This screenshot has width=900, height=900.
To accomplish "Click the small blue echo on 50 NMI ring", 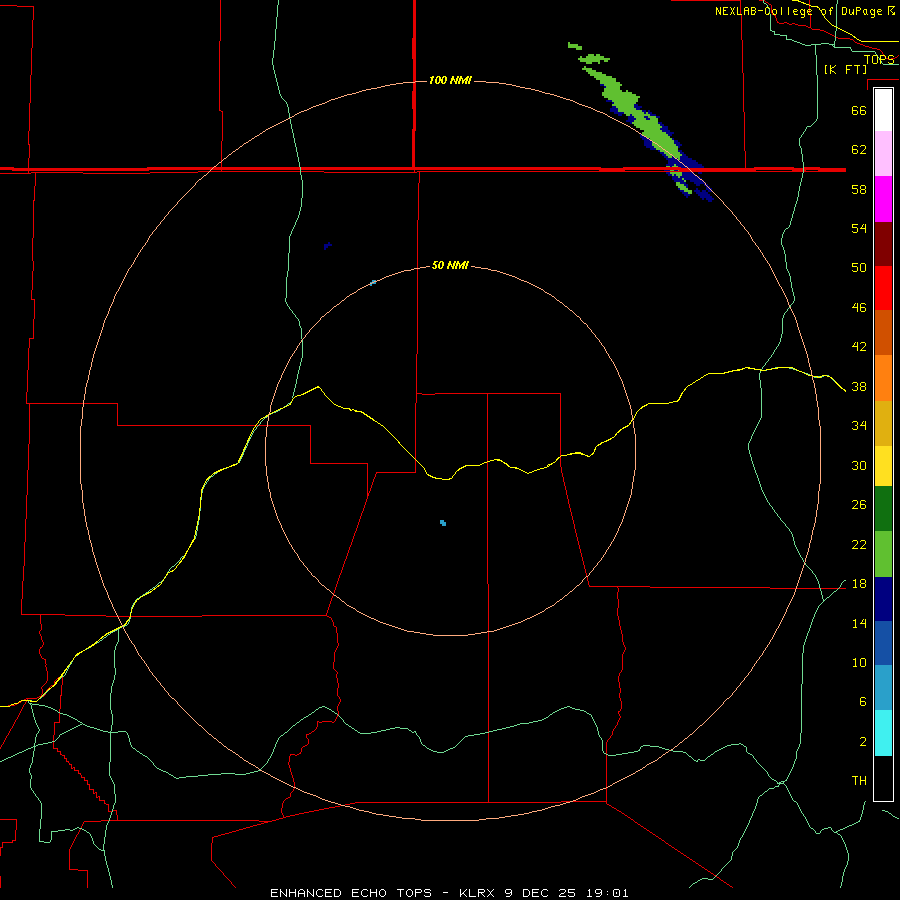I will tap(373, 282).
